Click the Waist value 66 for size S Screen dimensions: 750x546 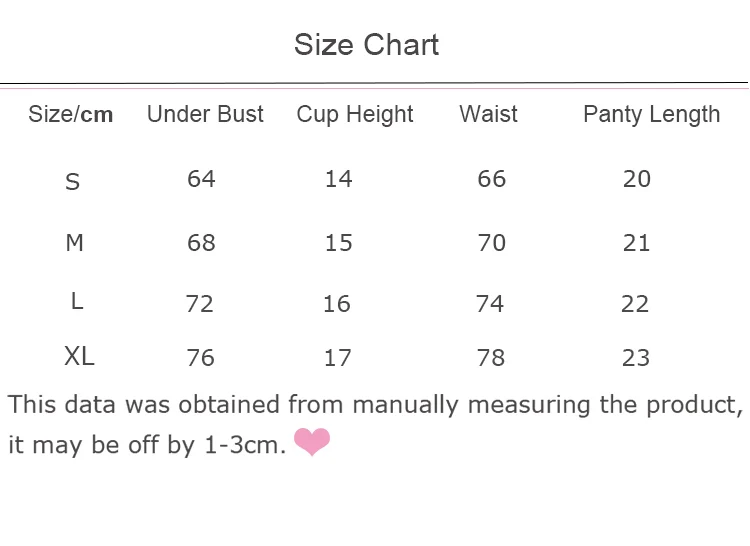coord(491,179)
